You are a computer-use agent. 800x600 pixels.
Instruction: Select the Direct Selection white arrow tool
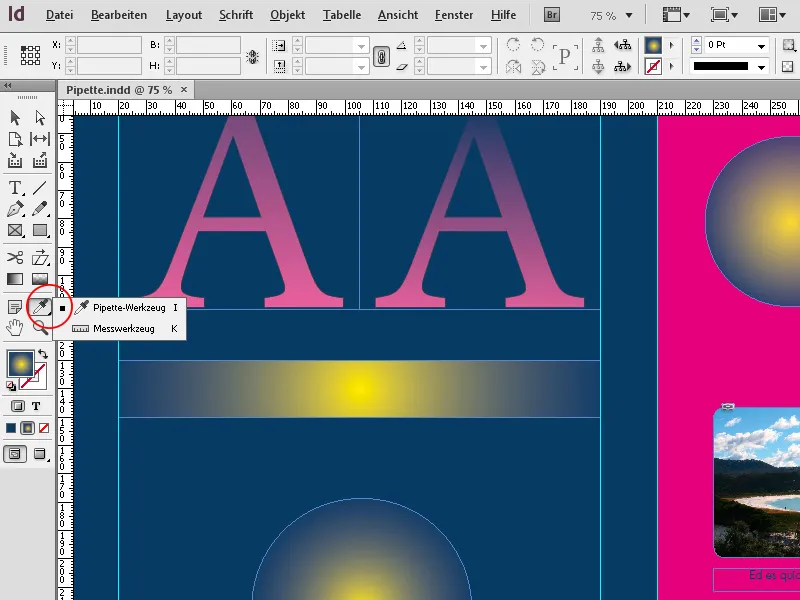(x=40, y=118)
